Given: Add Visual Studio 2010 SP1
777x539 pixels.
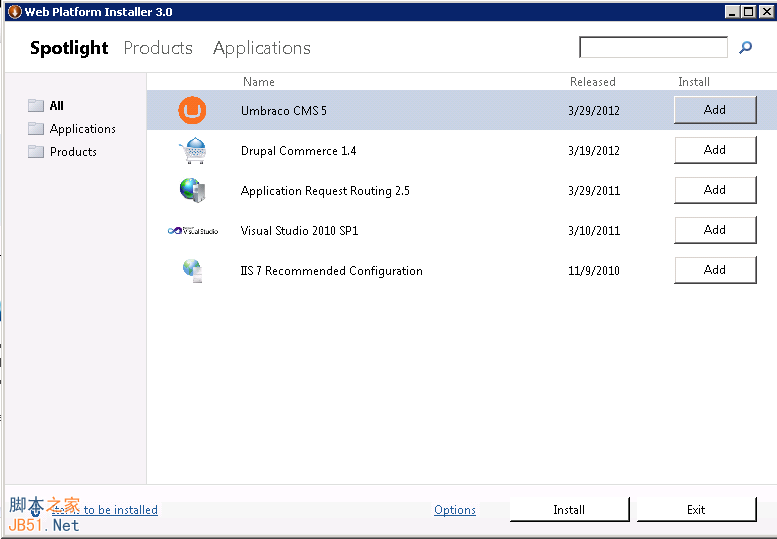Looking at the screenshot, I should [x=714, y=230].
